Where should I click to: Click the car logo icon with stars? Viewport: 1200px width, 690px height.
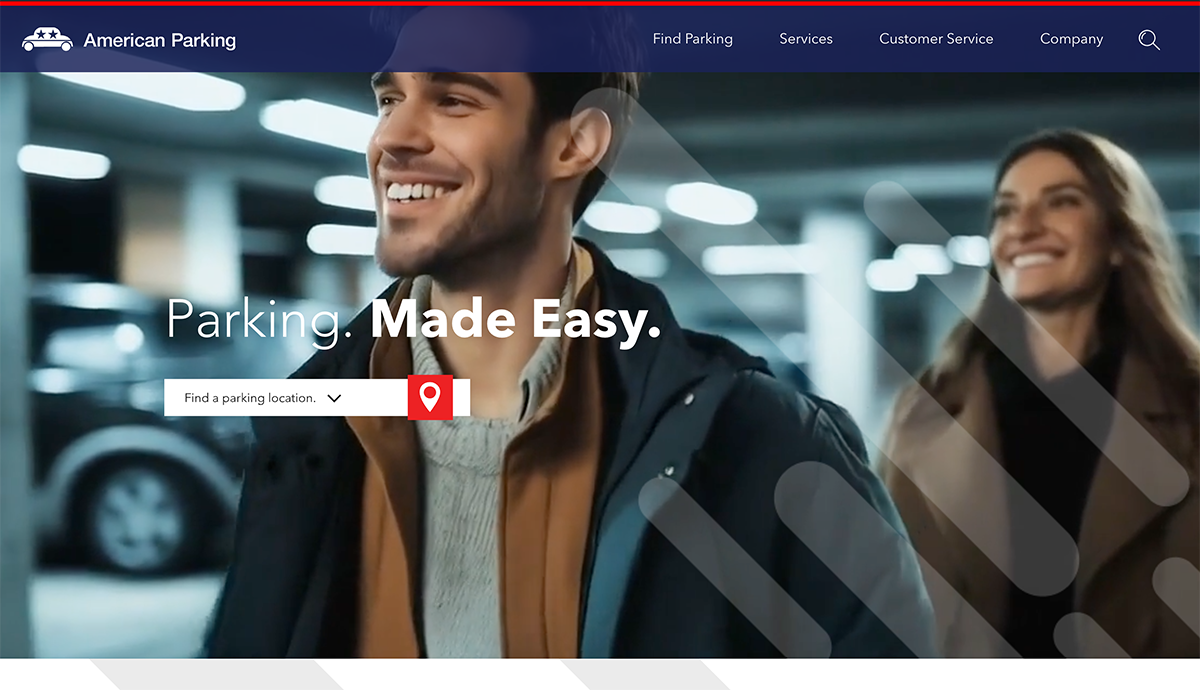(x=47, y=39)
